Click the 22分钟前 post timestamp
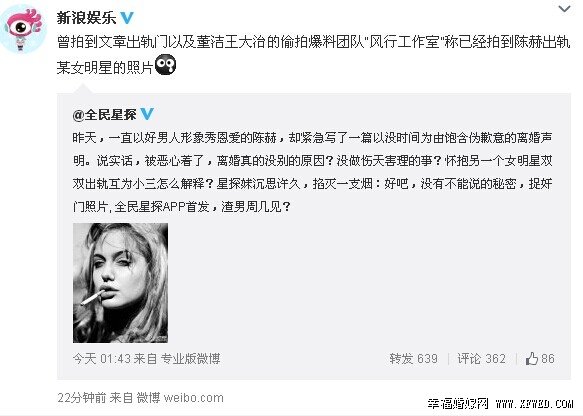Viewport: 583px width, 416px height. tap(81, 398)
